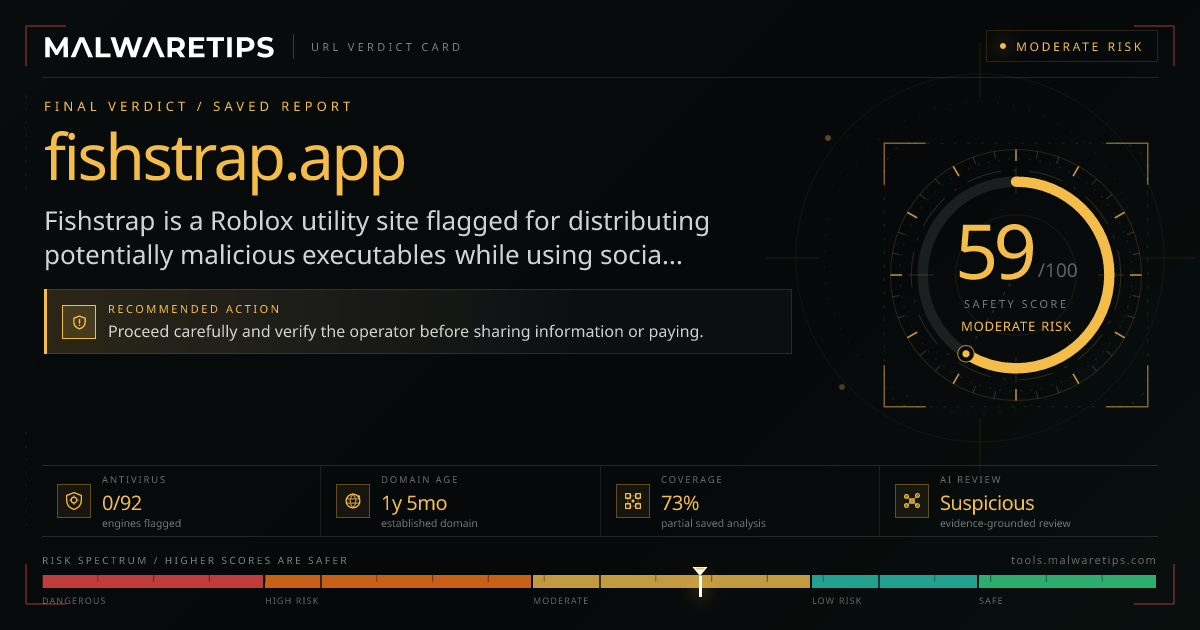The width and height of the screenshot is (1200, 630).
Task: Click the coverage scan-frame icon
Action: 632,501
